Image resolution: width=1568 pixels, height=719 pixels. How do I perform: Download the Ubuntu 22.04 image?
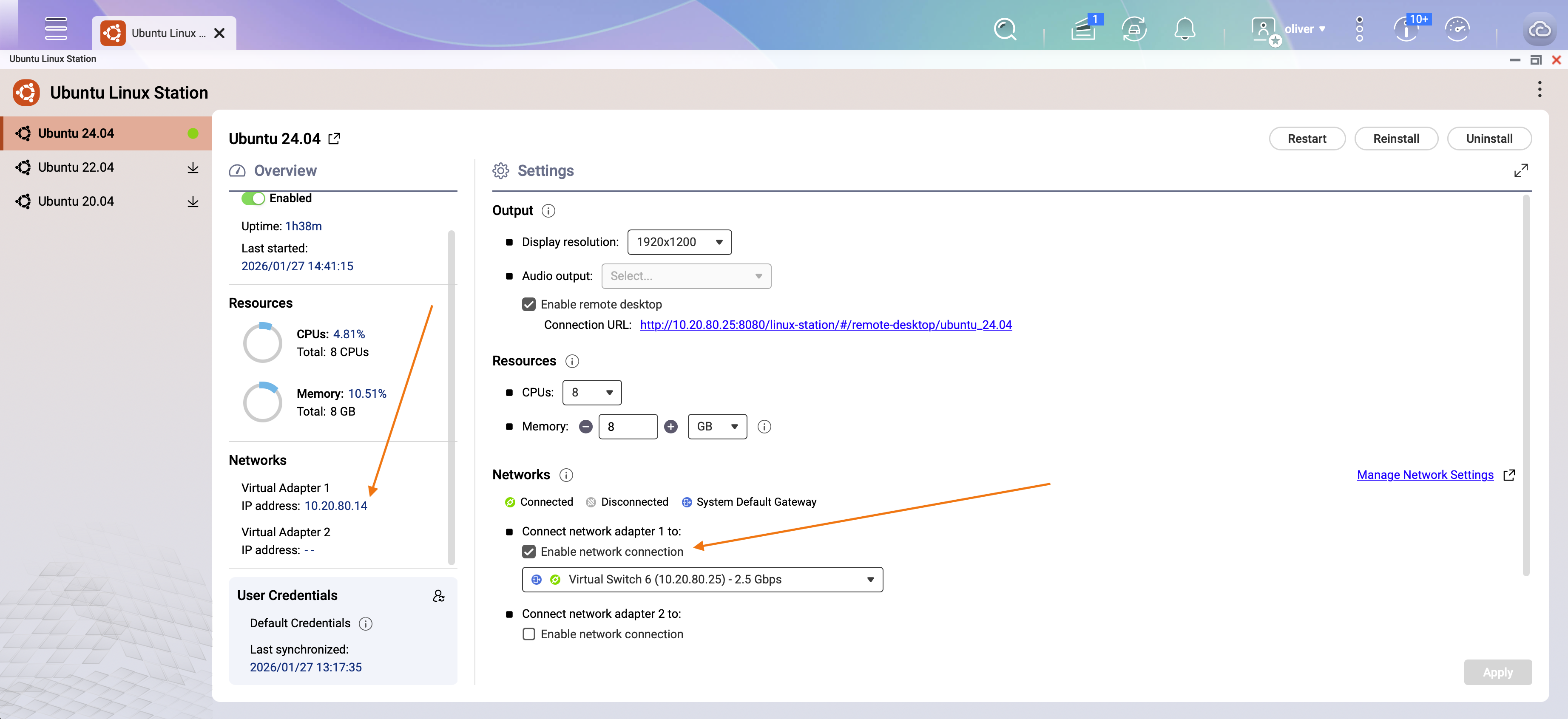[x=193, y=167]
